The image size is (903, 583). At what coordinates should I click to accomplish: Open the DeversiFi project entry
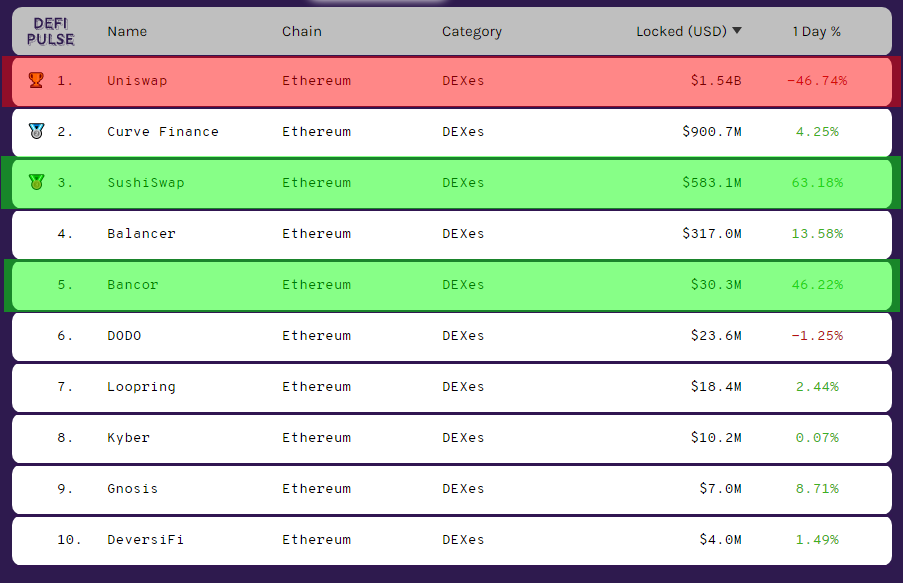tap(146, 539)
